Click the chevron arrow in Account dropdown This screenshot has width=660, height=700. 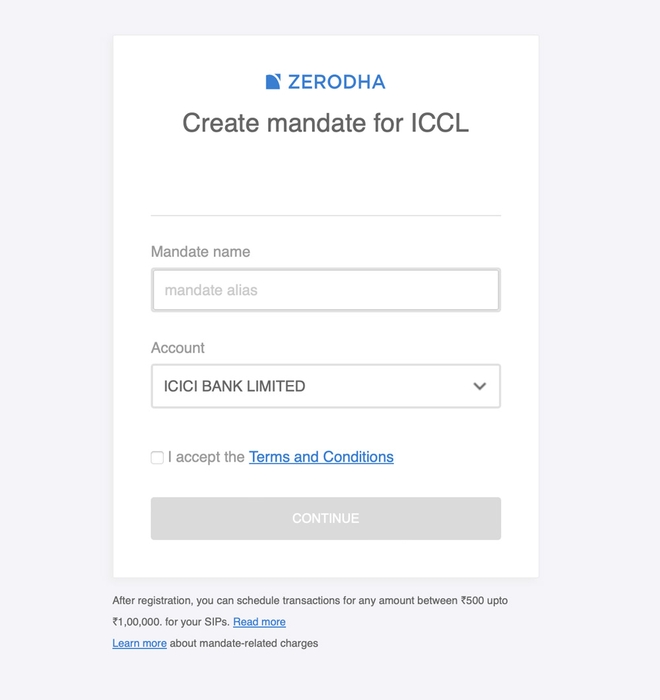480,386
